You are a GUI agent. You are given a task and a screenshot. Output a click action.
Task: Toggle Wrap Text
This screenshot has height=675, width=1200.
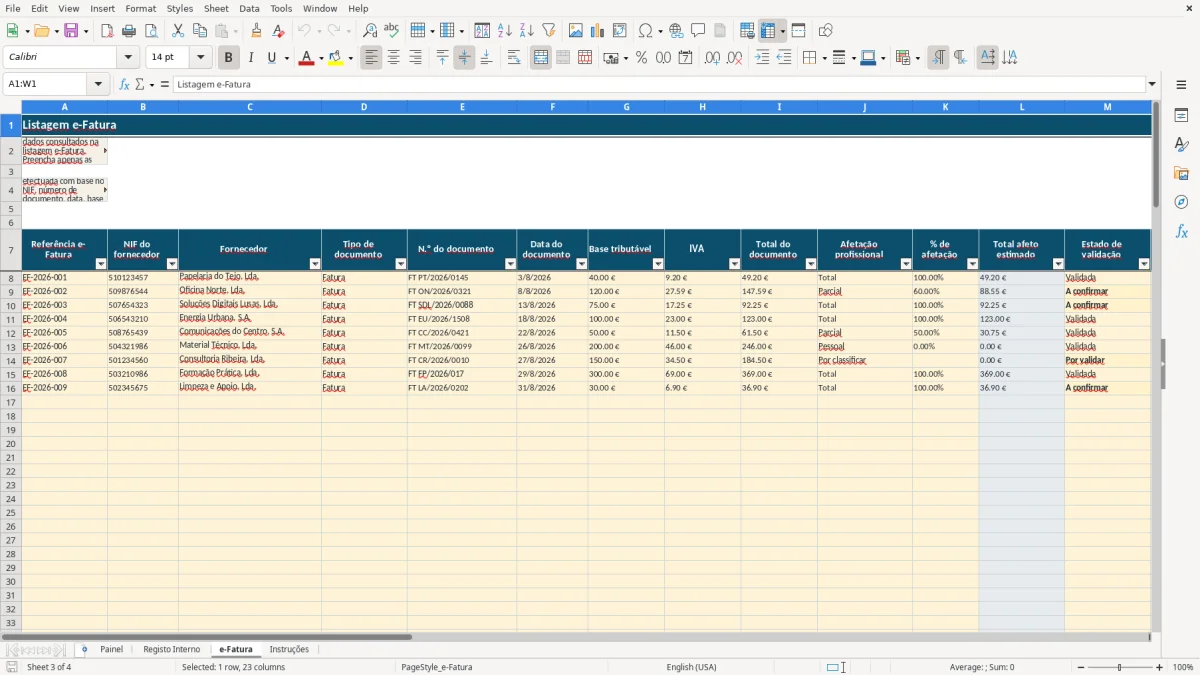pyautogui.click(x=514, y=58)
